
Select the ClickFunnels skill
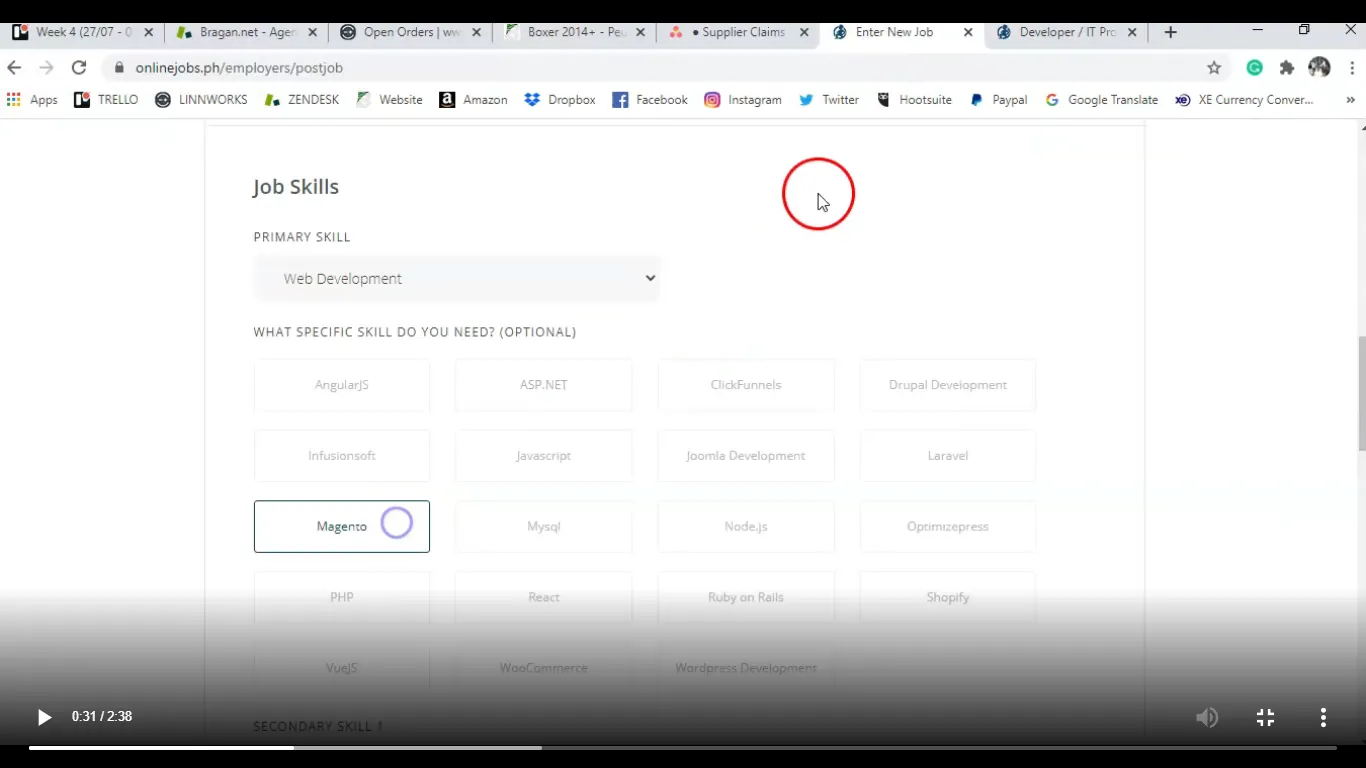click(746, 385)
